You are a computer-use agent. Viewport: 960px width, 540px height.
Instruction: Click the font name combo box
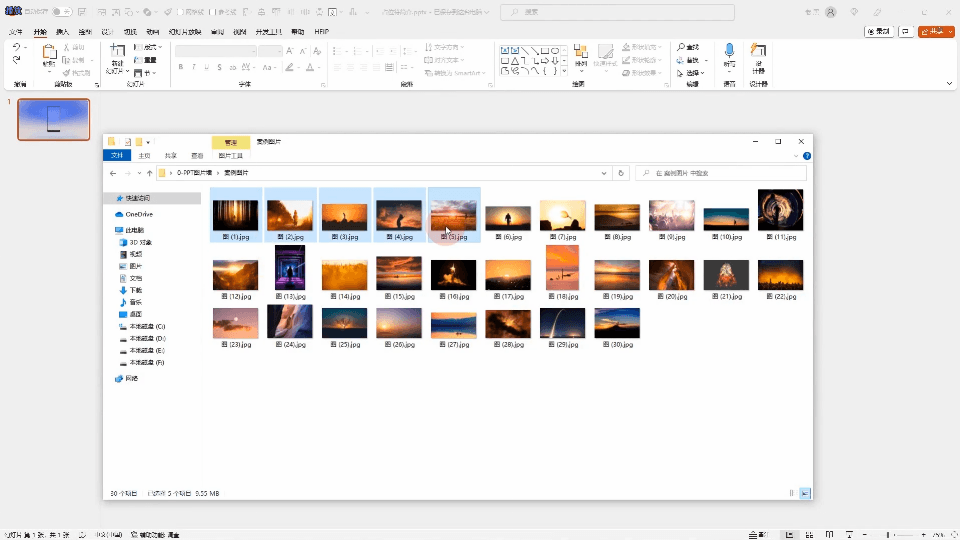216,51
